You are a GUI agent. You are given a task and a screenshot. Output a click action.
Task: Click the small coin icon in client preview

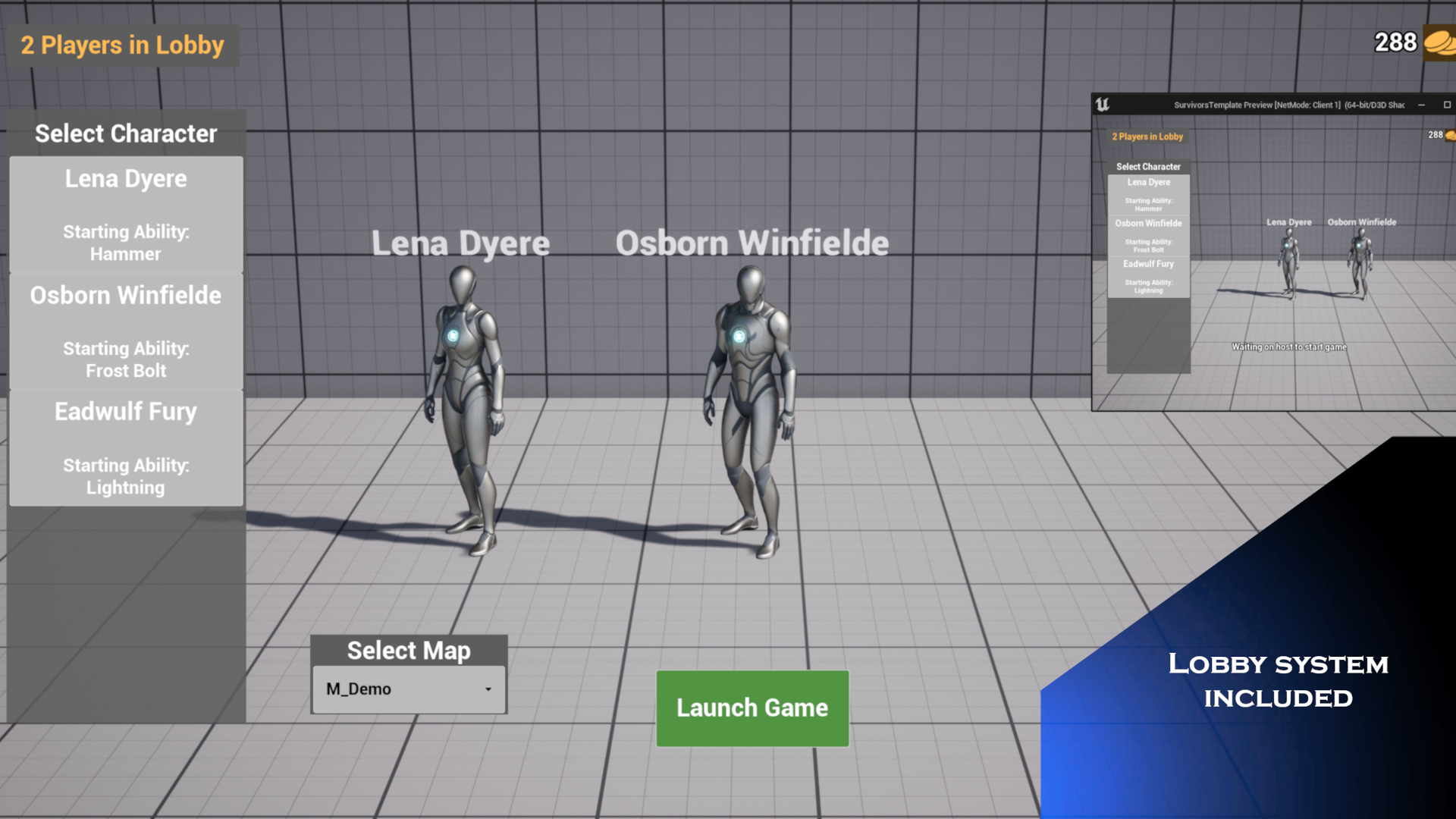[1450, 135]
